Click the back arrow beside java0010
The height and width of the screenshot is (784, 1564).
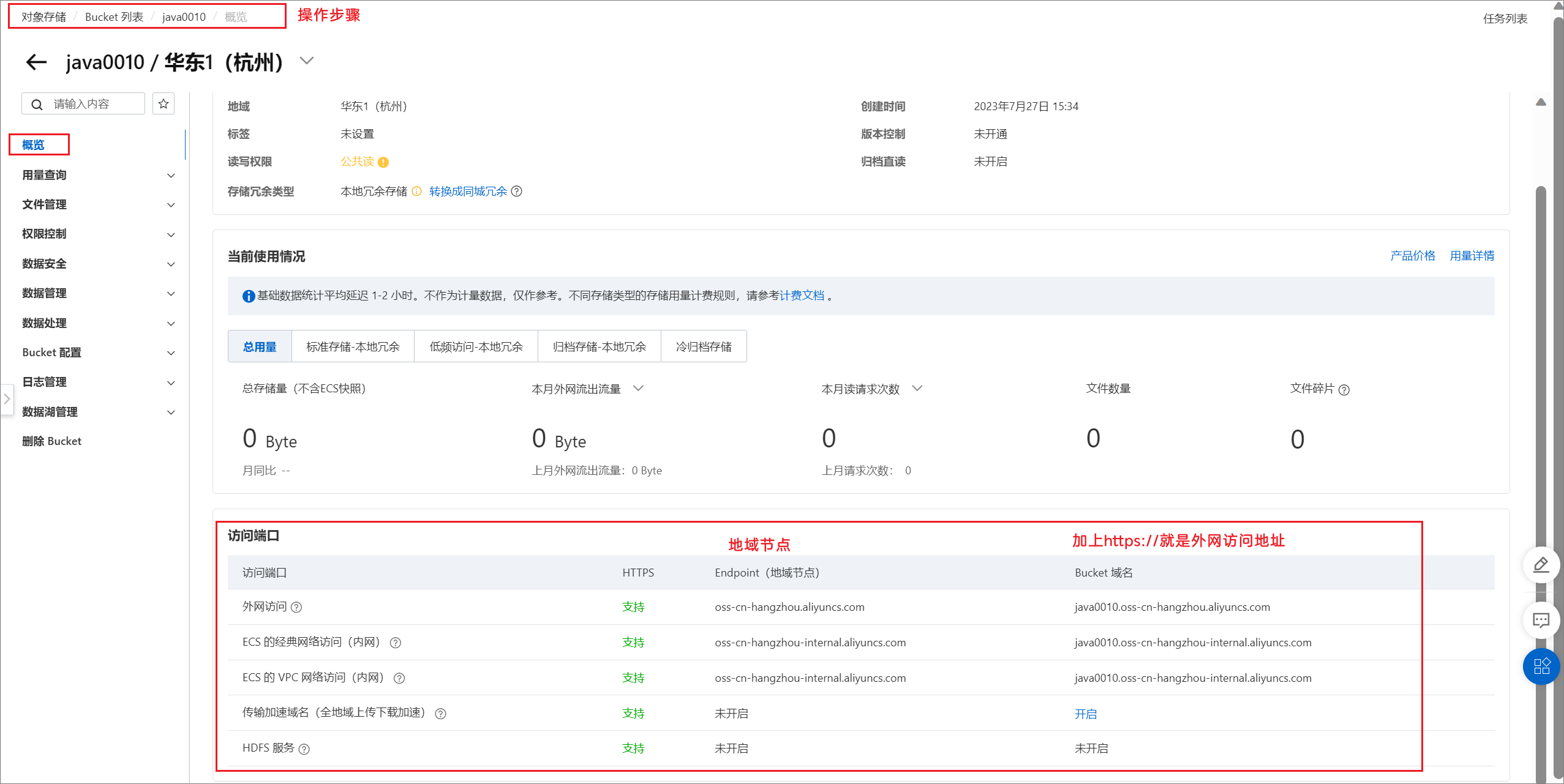(37, 62)
